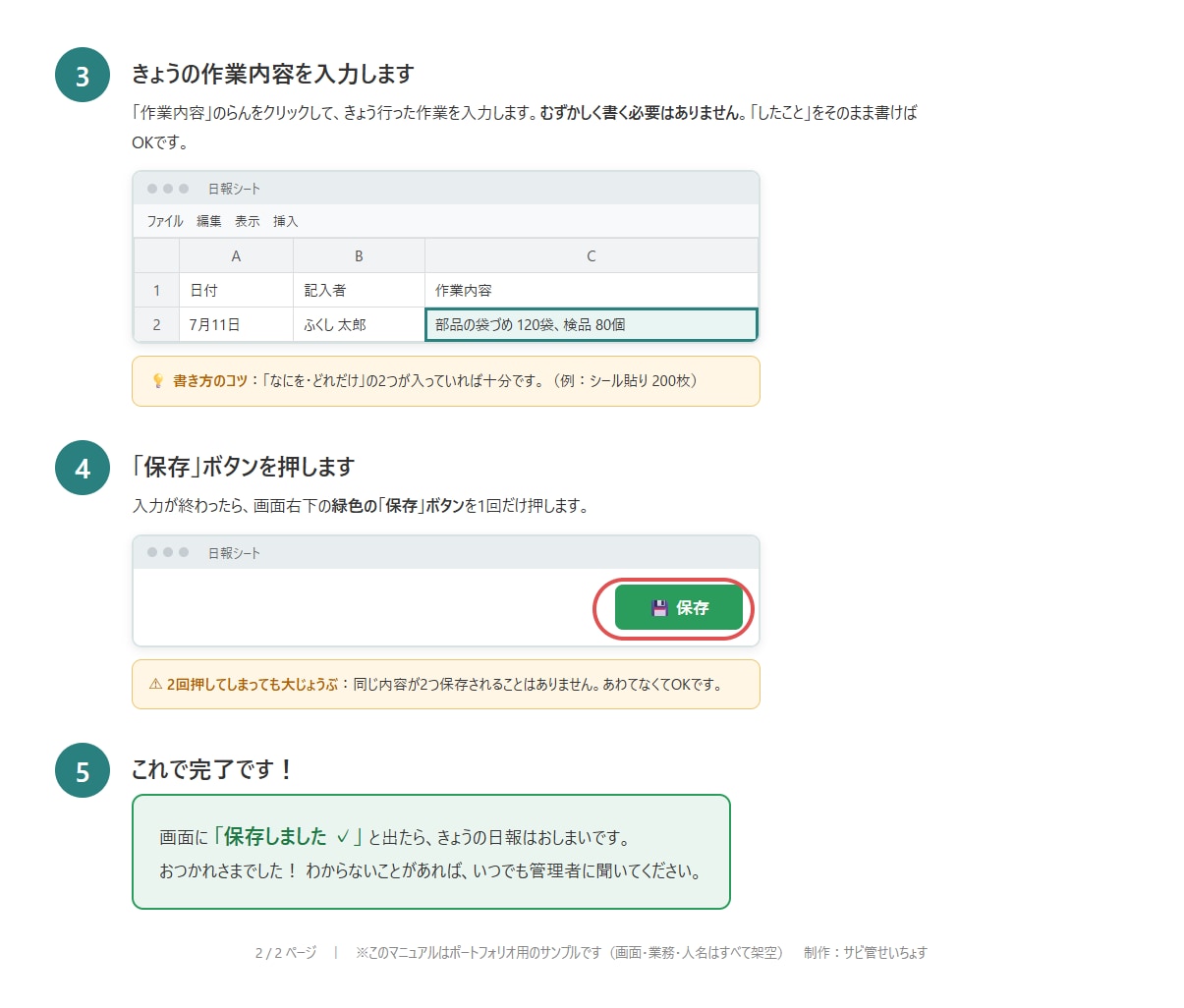Screen dimensions: 1184x1008
Task: Click the 2 / 2 ページ footer text
Action: click(x=286, y=952)
